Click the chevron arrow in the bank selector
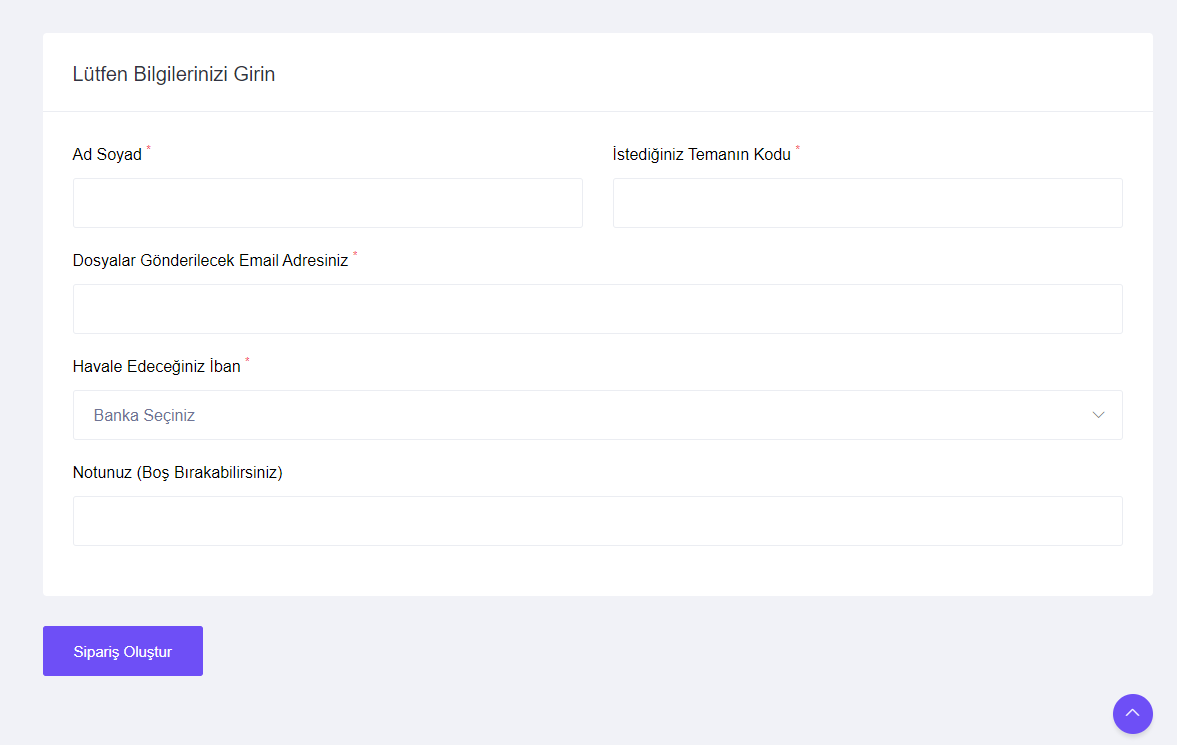The width and height of the screenshot is (1177, 745). pyautogui.click(x=1098, y=415)
